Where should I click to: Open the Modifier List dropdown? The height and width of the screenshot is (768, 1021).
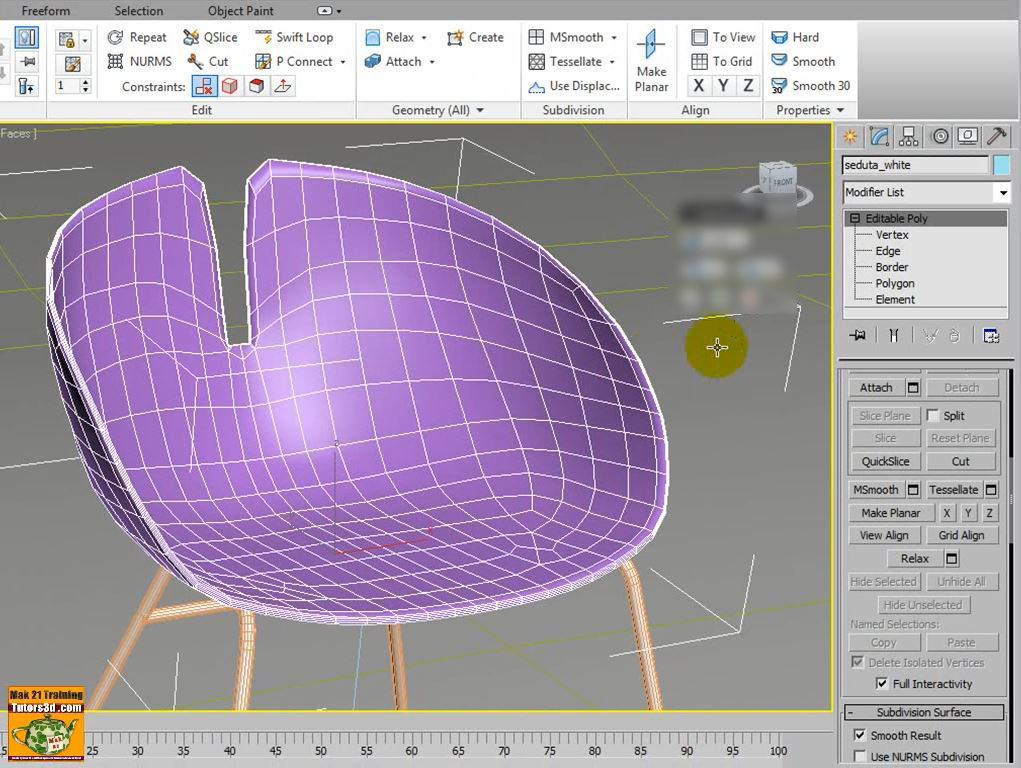1003,192
